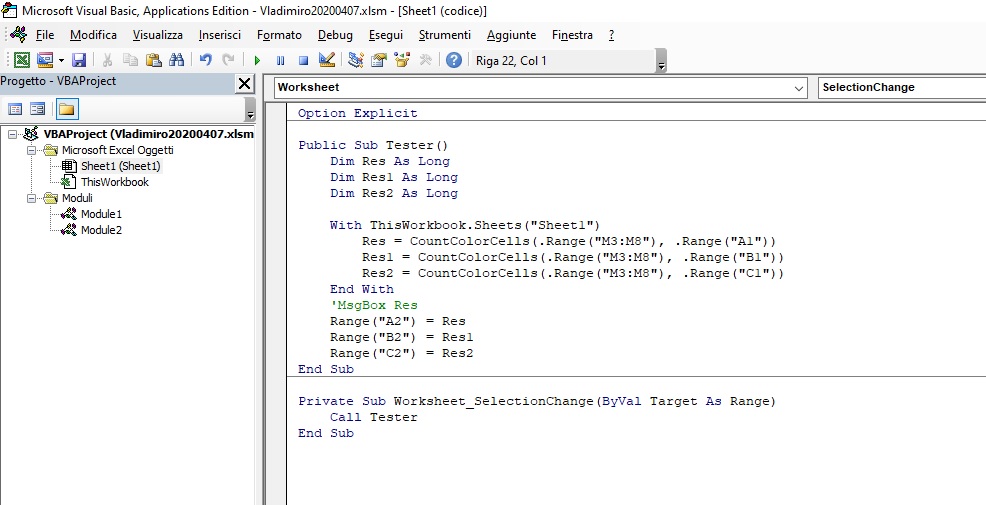The height and width of the screenshot is (505, 986).
Task: Click the View Object icon in Project panel
Action: click(x=38, y=109)
